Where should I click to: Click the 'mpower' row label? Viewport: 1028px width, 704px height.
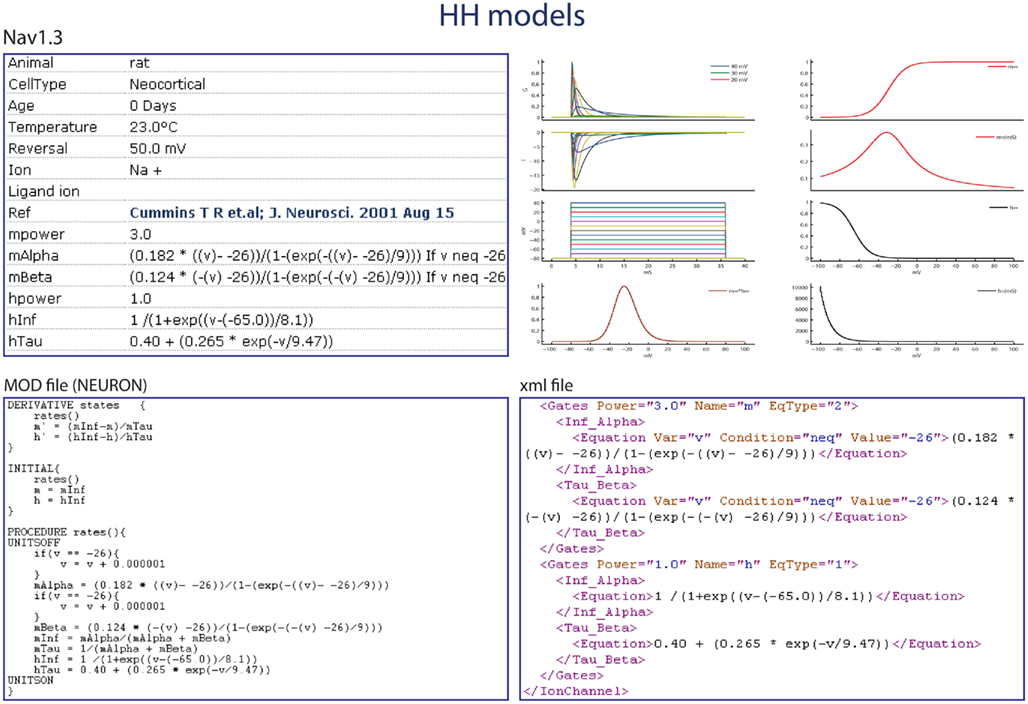coord(36,235)
